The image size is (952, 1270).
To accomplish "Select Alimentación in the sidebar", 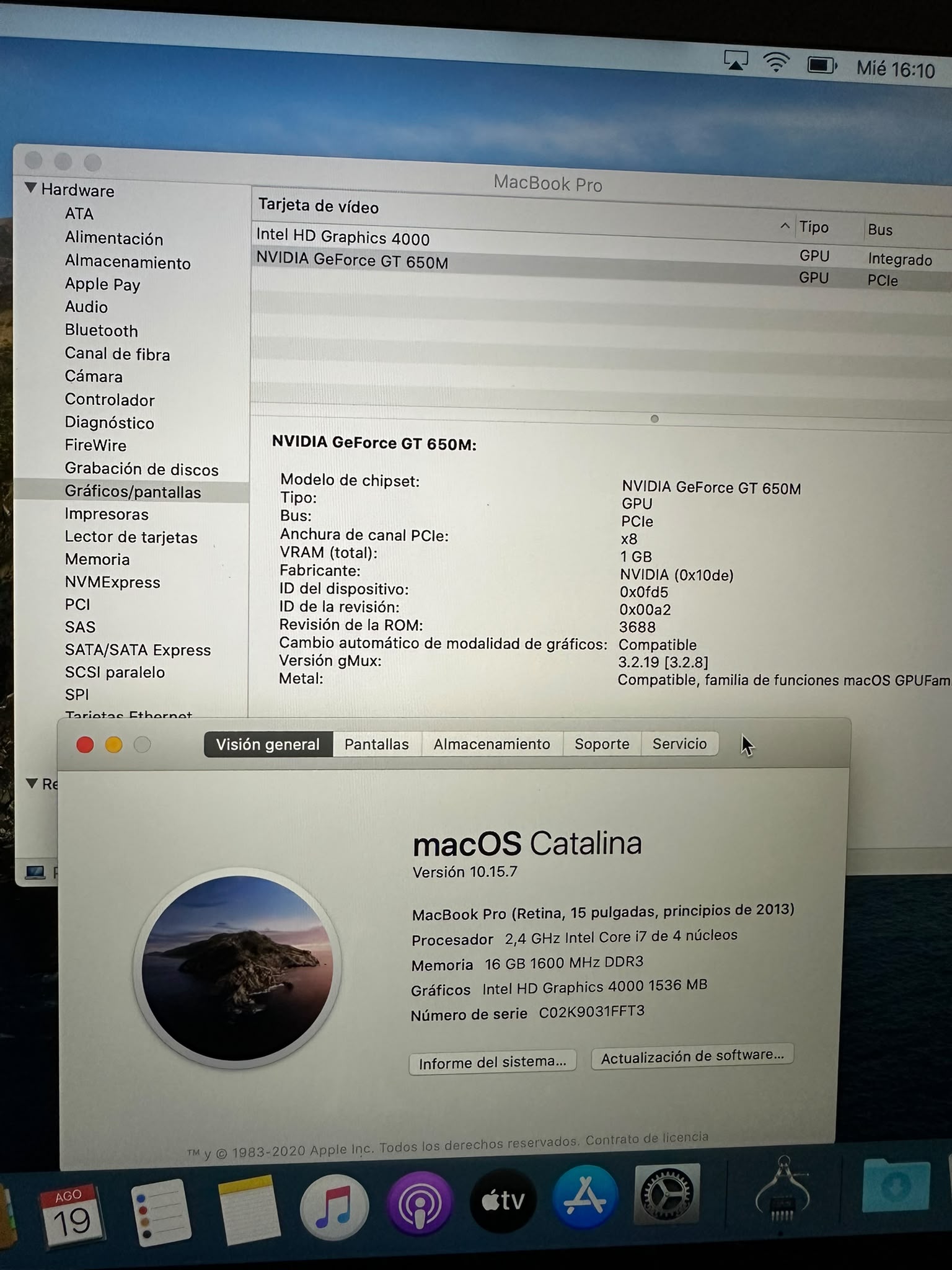I will pyautogui.click(x=114, y=239).
